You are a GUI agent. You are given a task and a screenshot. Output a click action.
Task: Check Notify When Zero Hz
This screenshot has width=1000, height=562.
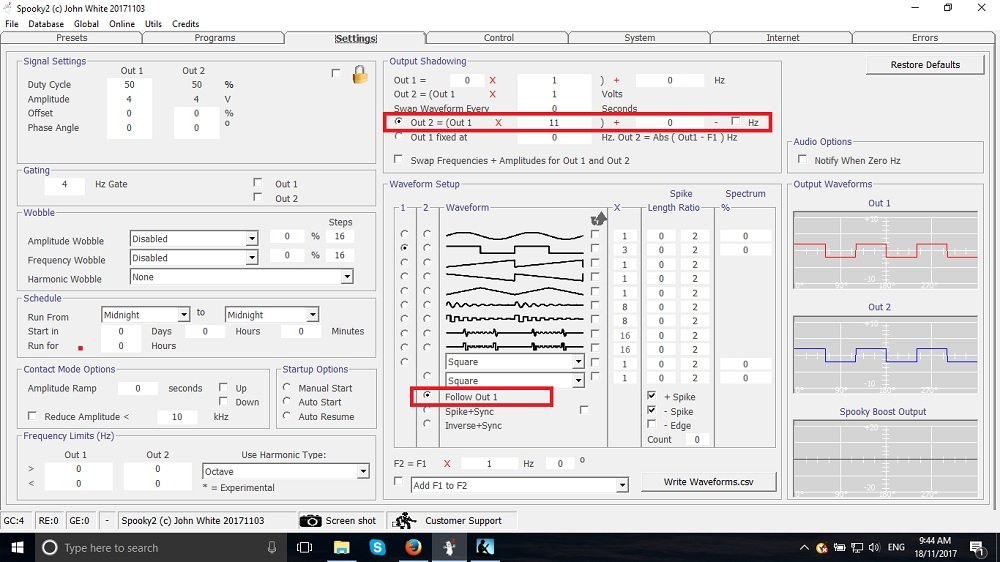802,159
